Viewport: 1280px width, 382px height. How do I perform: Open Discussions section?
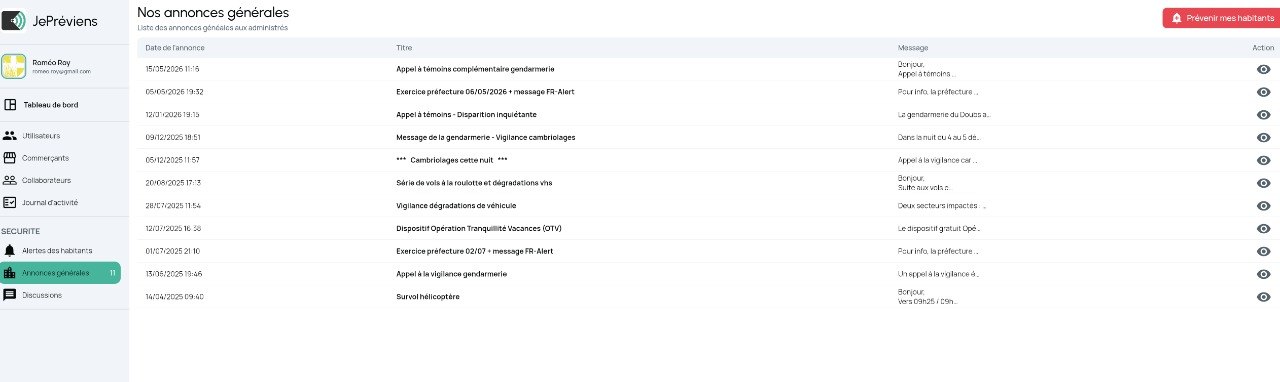[42, 295]
